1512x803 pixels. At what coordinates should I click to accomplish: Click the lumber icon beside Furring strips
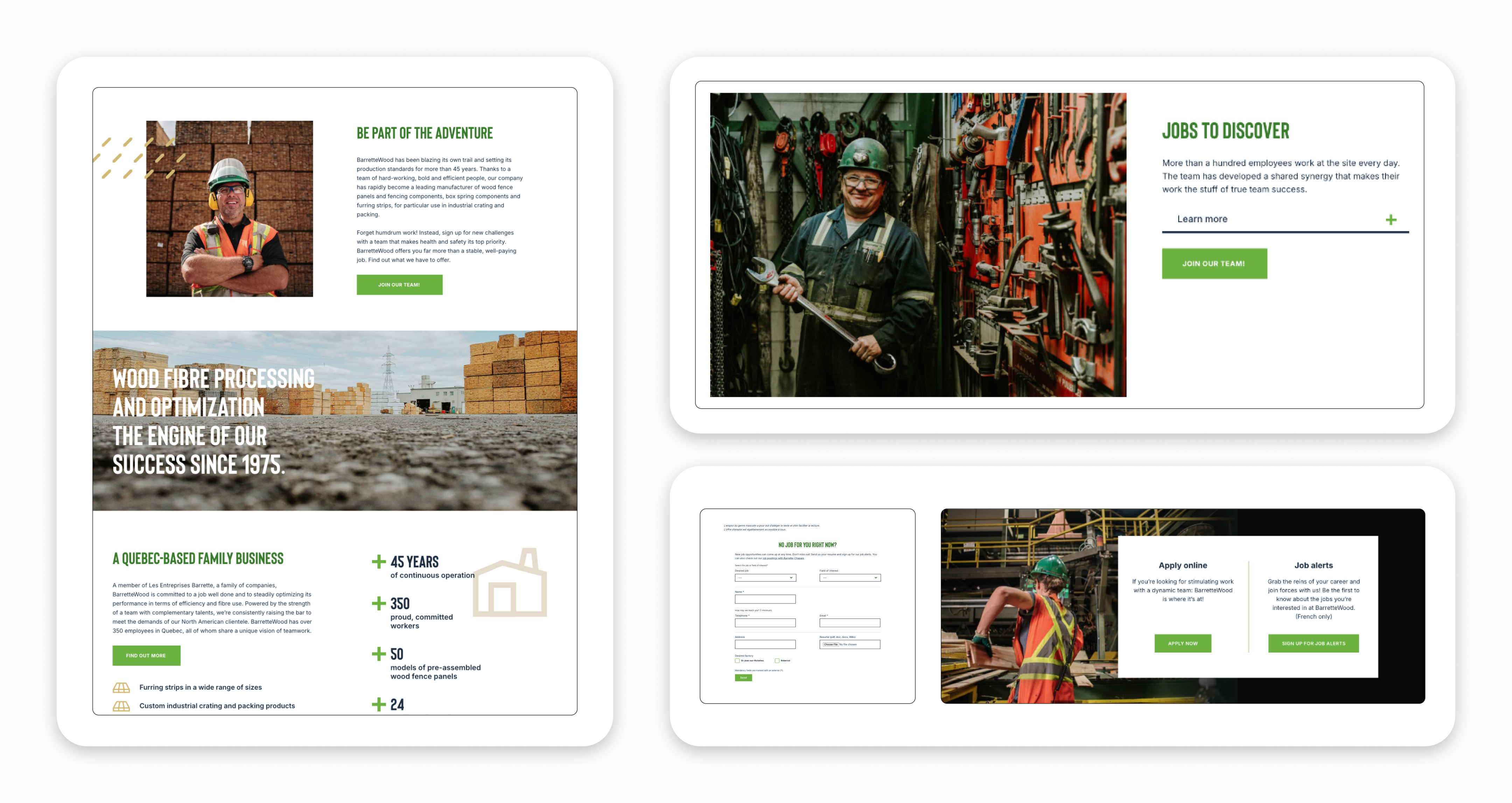pos(121,688)
